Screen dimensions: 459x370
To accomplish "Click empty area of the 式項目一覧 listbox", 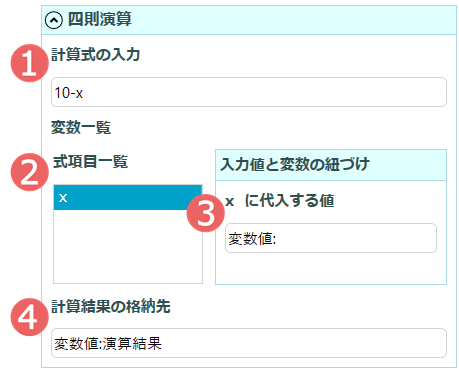I will (x=128, y=247).
